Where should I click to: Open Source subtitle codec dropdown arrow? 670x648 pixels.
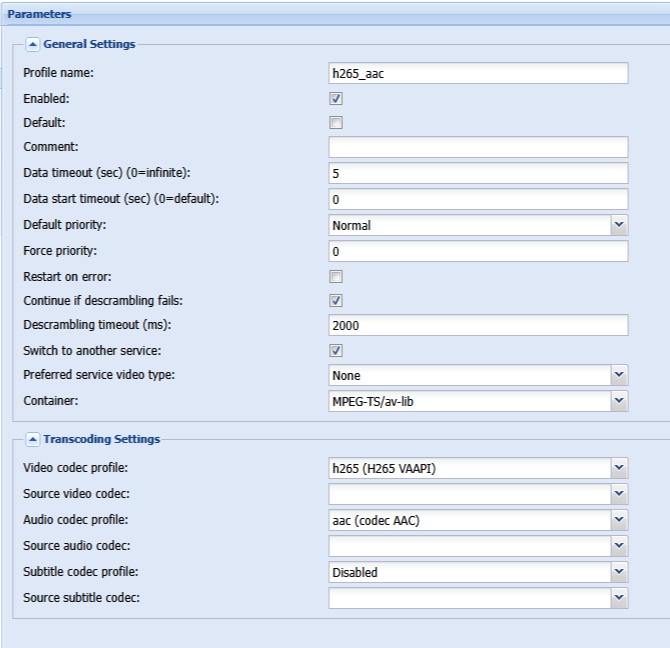pyautogui.click(x=619, y=598)
